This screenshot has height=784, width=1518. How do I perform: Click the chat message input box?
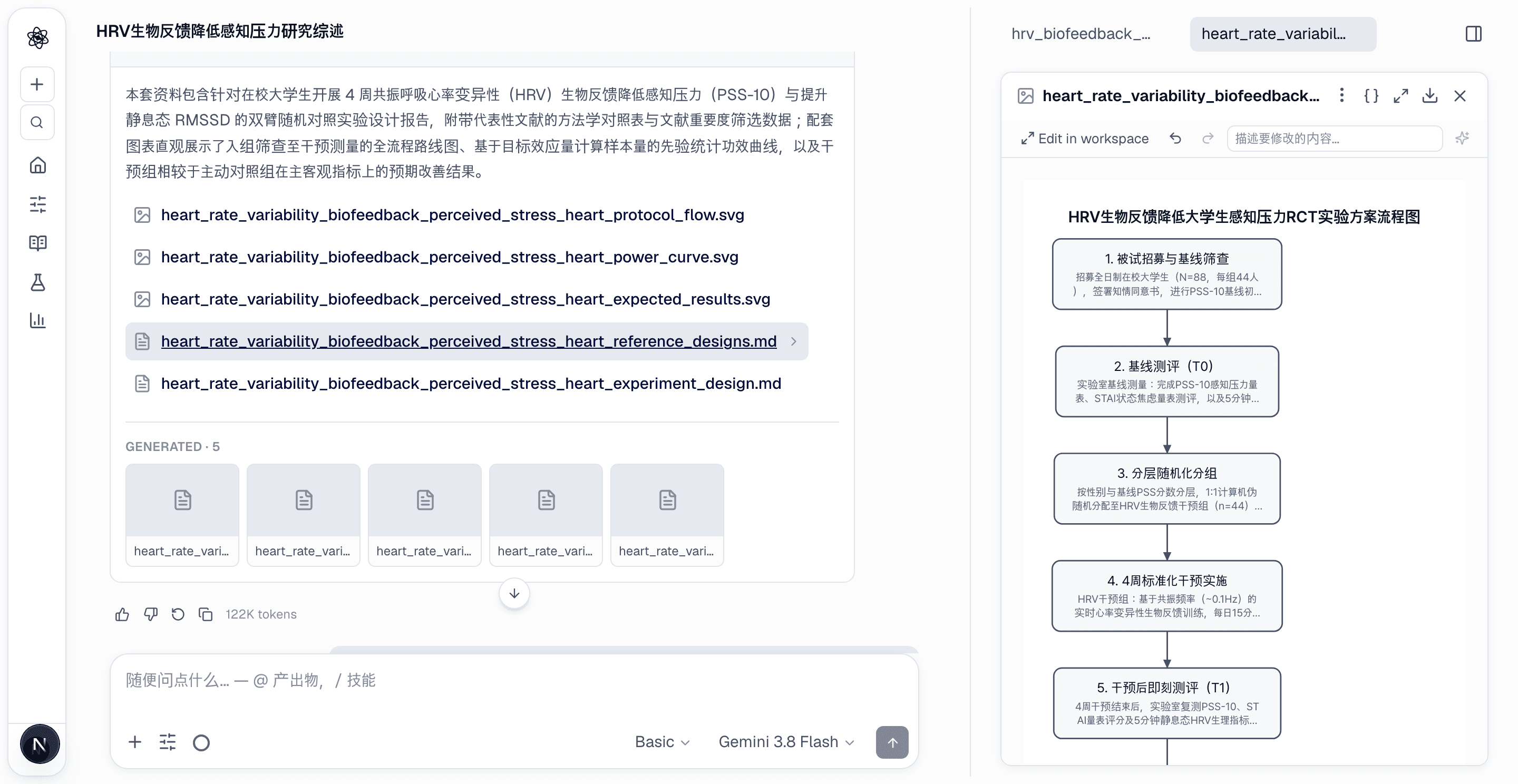[514, 681]
